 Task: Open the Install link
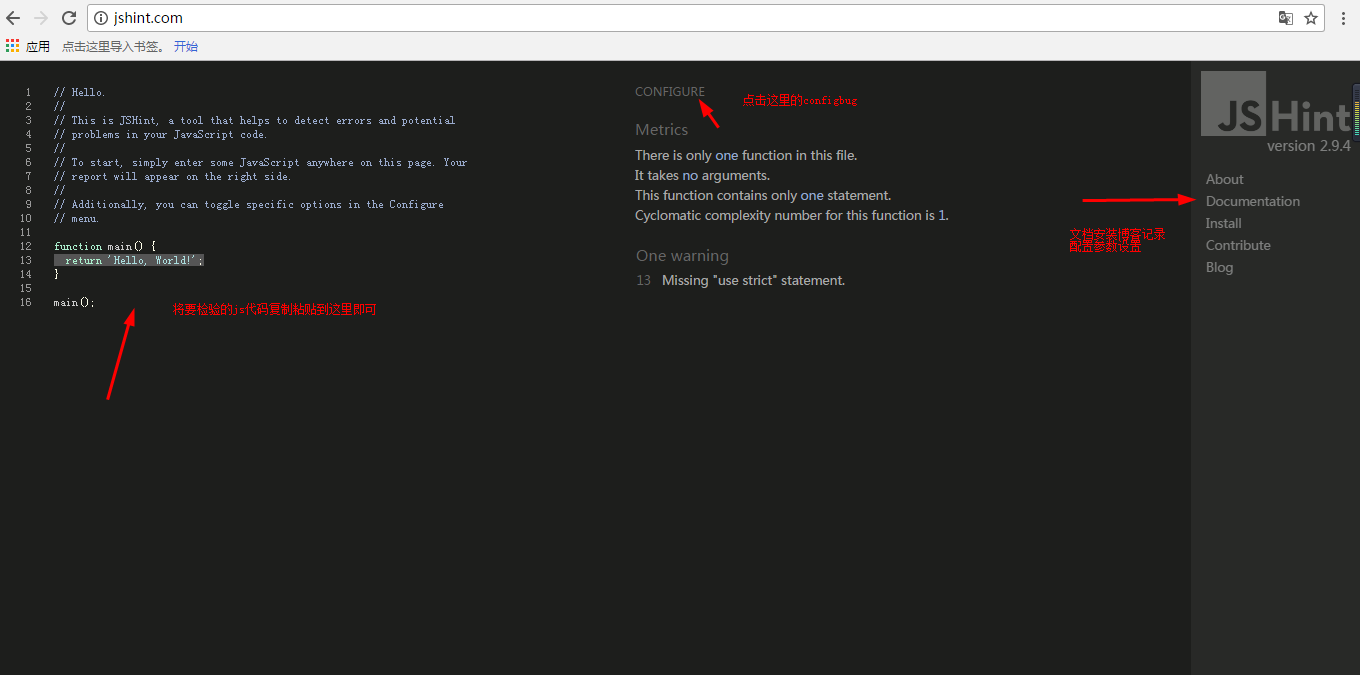pos(1224,223)
